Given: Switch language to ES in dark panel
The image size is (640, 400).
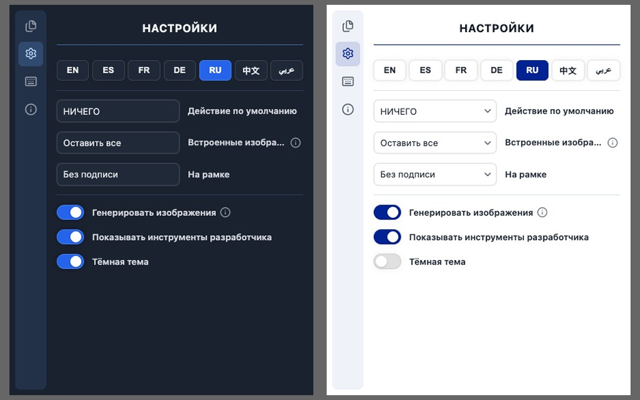Looking at the screenshot, I should 108,70.
